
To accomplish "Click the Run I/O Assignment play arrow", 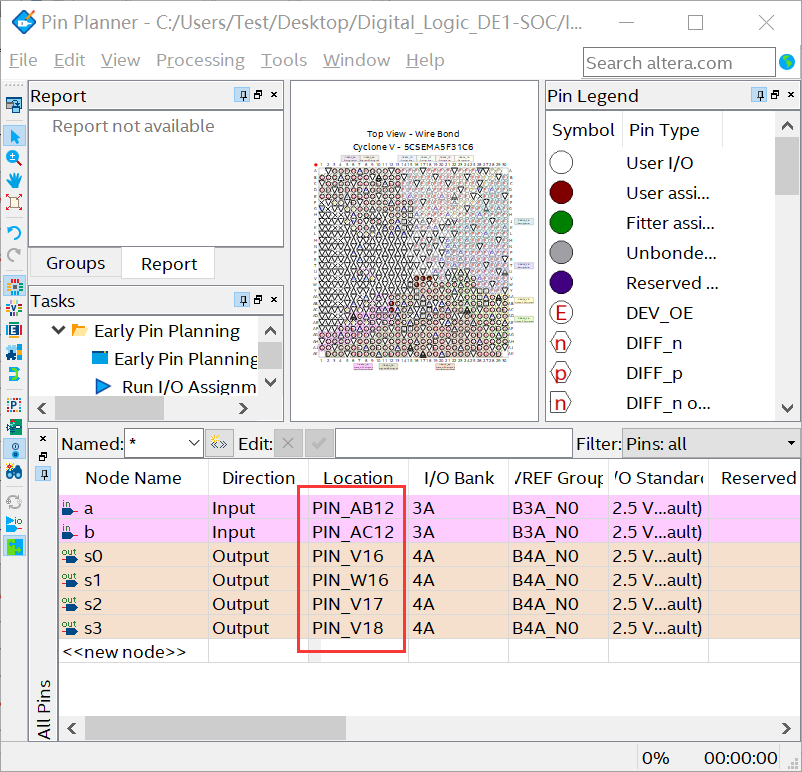I will point(103,386).
